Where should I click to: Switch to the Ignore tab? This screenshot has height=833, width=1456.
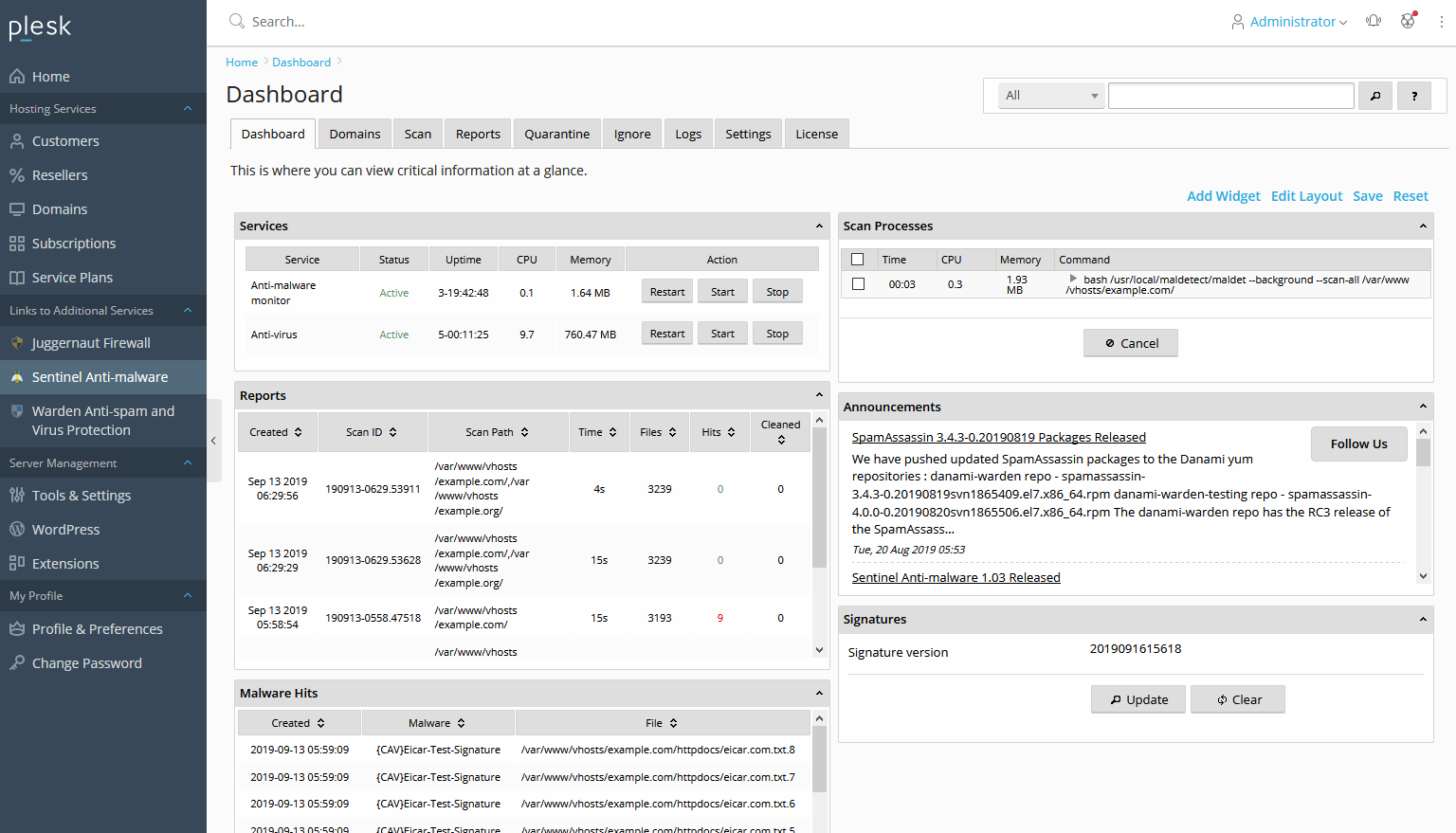tap(632, 134)
